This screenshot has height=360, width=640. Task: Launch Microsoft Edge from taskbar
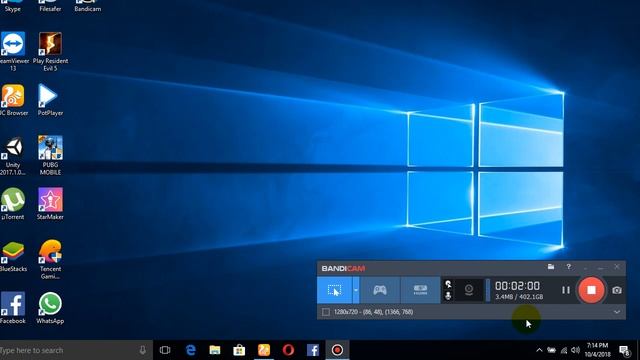[190, 350]
